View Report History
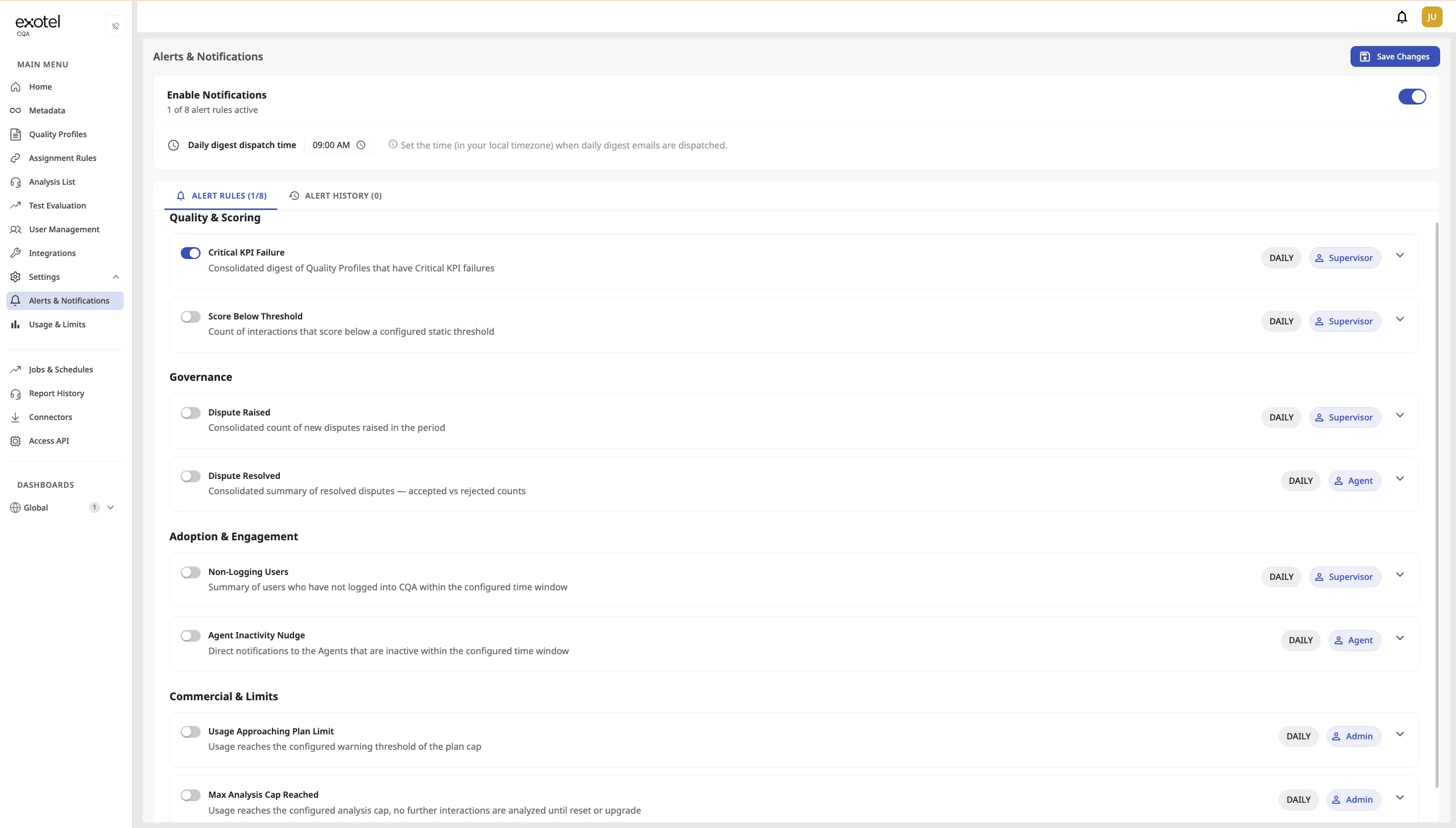This screenshot has width=1456, height=828. (65, 394)
